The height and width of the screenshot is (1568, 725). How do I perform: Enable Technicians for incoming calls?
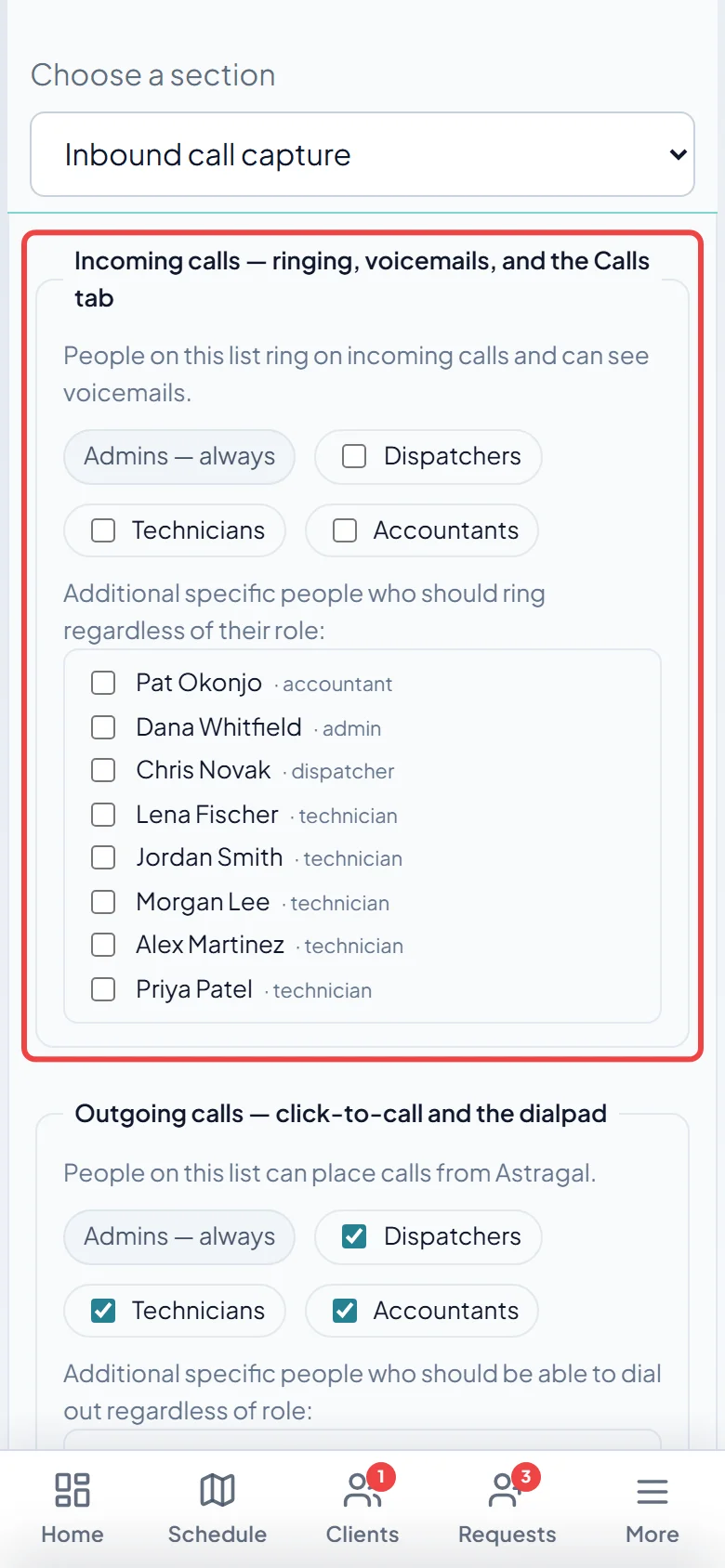click(x=103, y=530)
